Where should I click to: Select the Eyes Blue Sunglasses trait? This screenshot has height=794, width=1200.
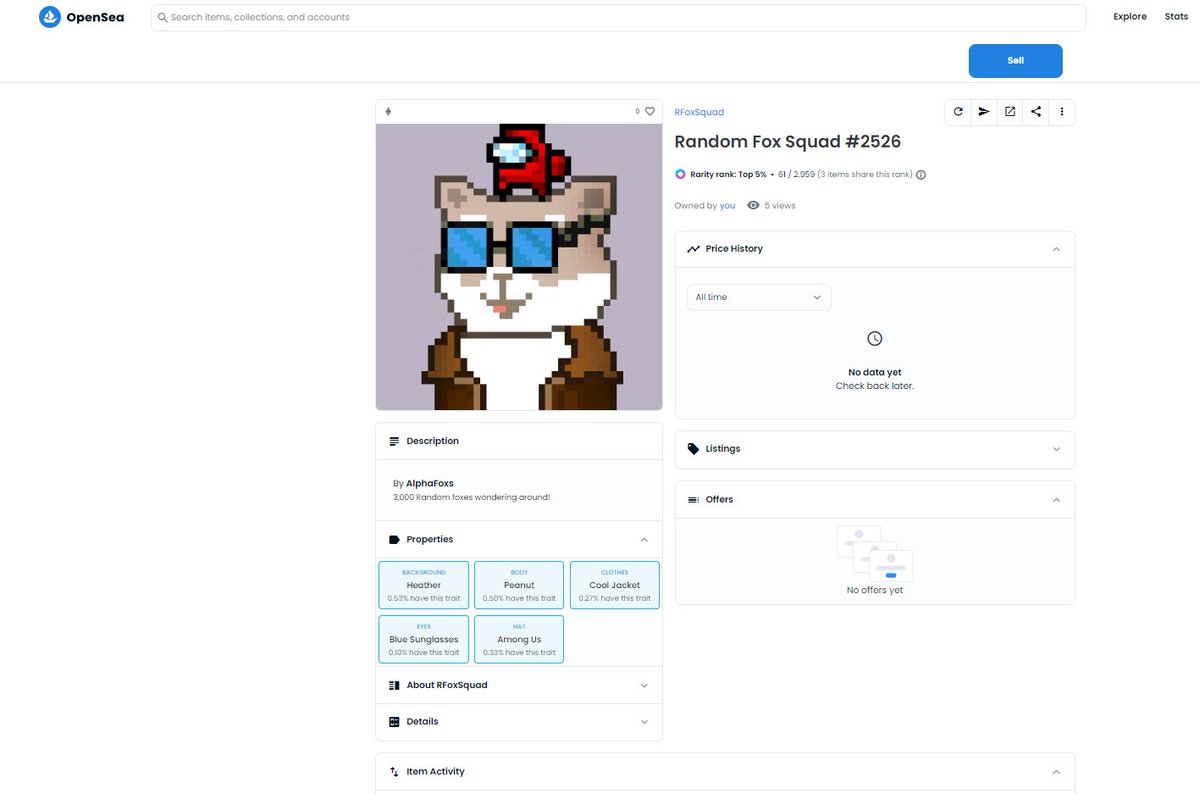point(424,639)
